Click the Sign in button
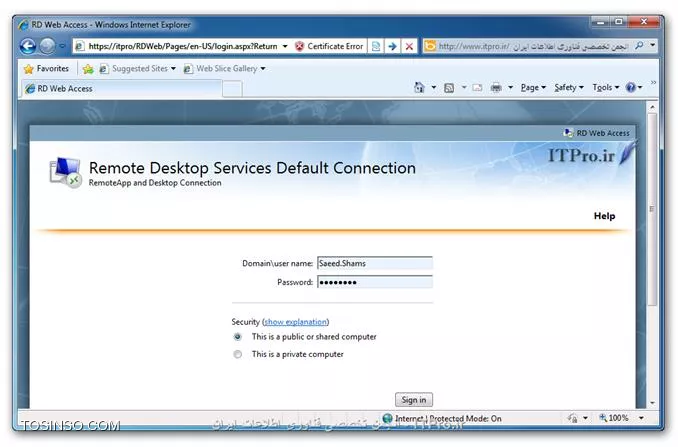678x447 pixels. 414,400
